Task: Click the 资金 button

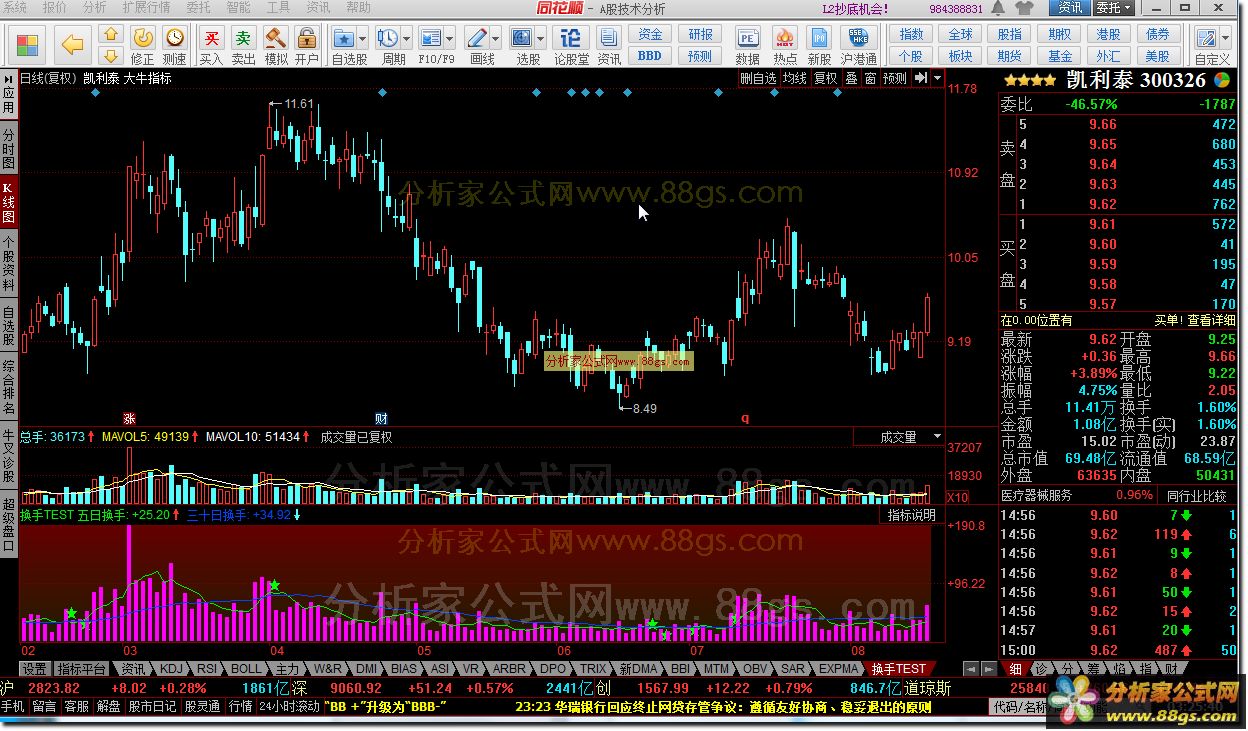Action: (x=650, y=34)
